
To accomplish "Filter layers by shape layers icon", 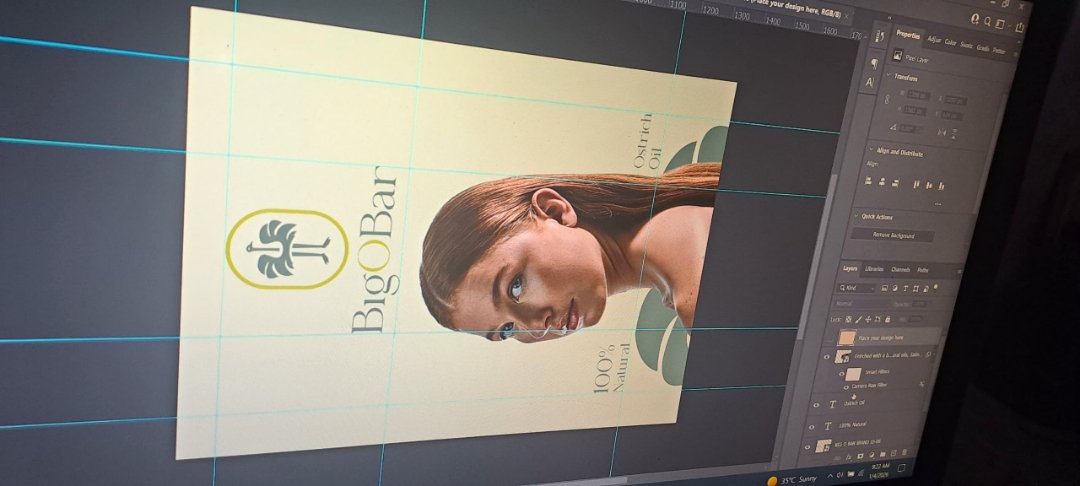I will point(915,289).
